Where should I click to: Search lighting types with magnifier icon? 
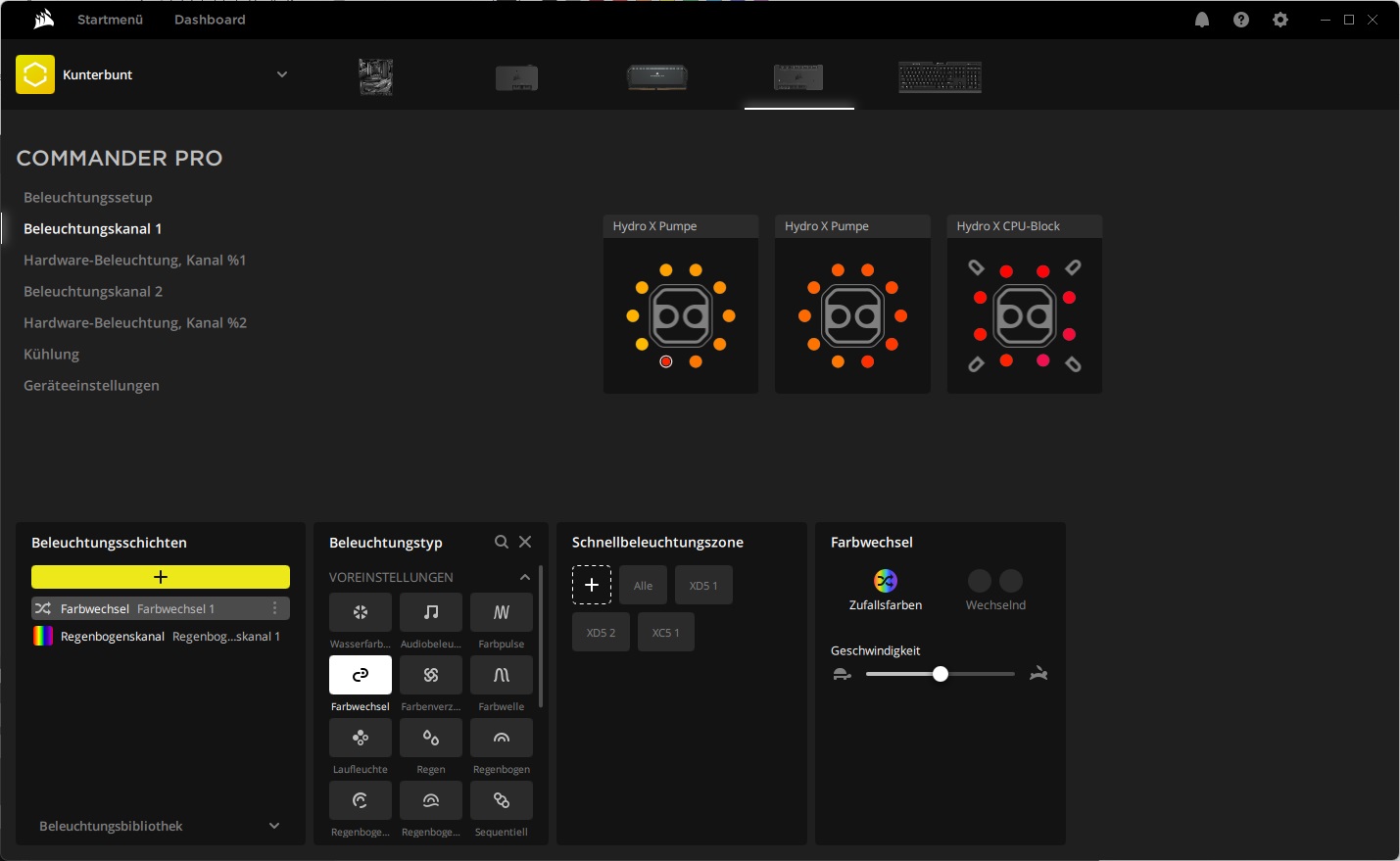click(x=502, y=542)
